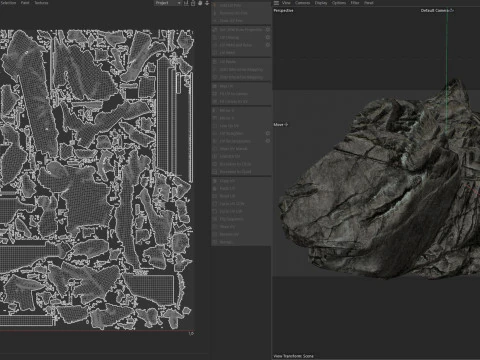Image resolution: width=480 pixels, height=360 pixels.
Task: Click last toolbar icon right of Project dropdown
Action: point(207,3)
